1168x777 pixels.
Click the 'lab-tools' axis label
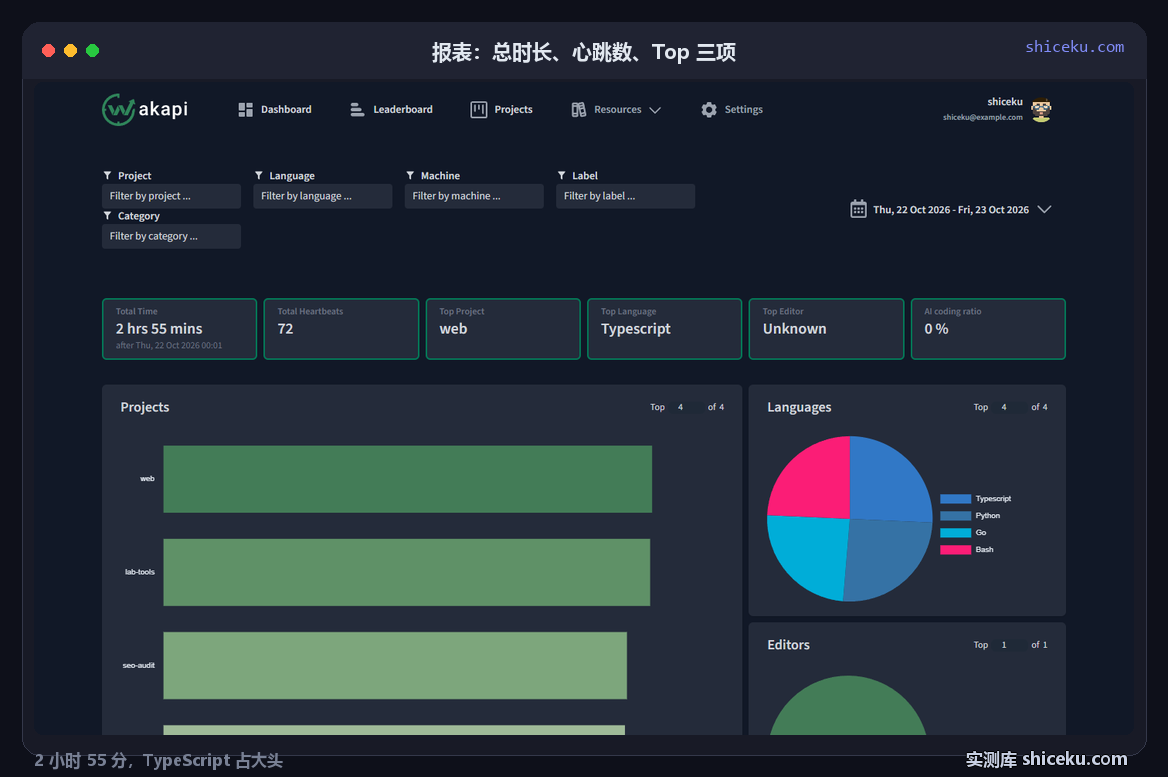(139, 571)
